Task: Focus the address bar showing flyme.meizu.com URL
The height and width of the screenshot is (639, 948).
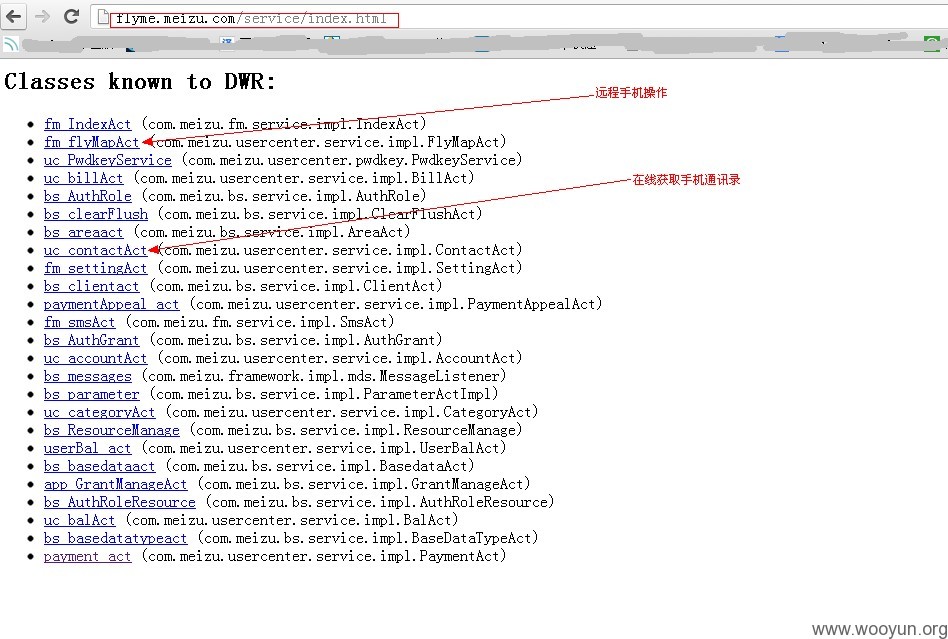Action: (x=520, y=18)
